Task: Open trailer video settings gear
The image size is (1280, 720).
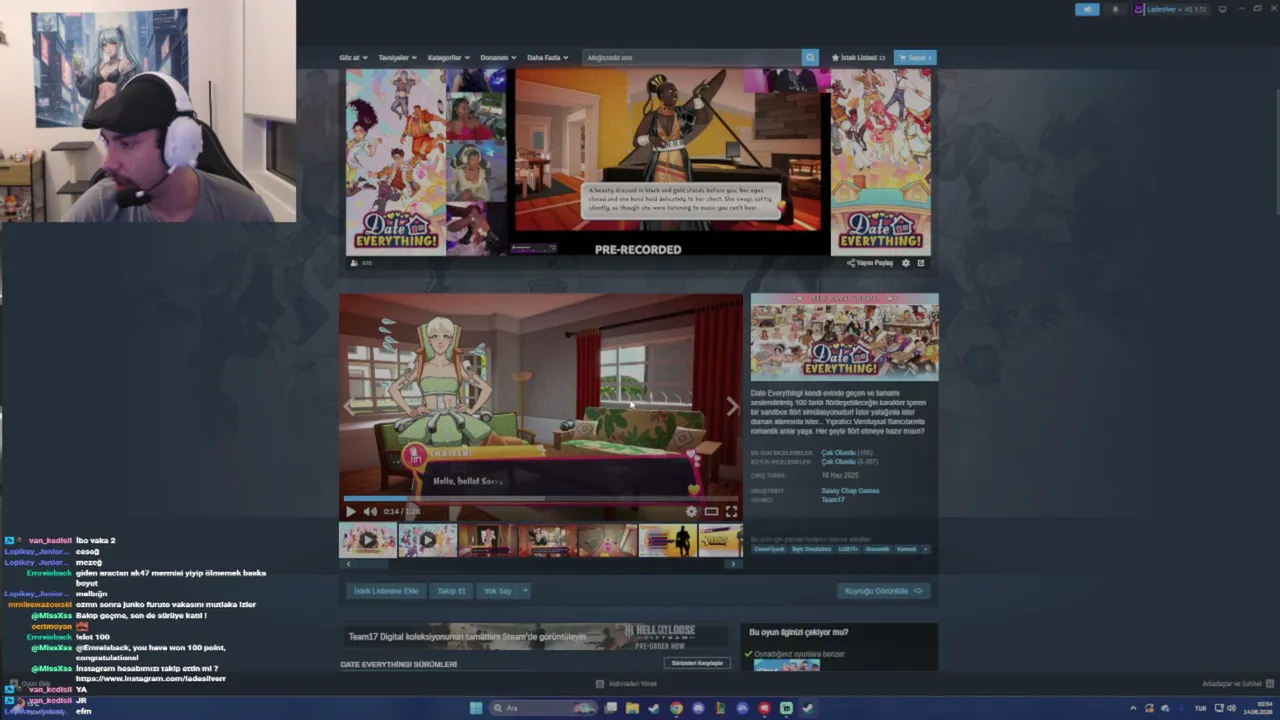Action: click(691, 511)
